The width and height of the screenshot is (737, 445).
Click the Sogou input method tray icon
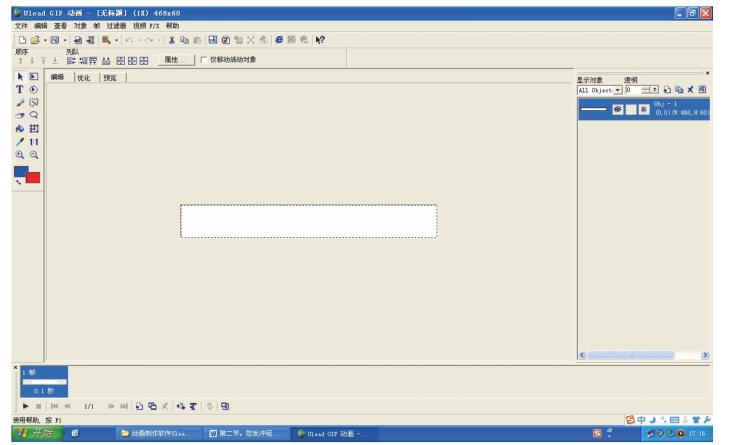point(597,433)
